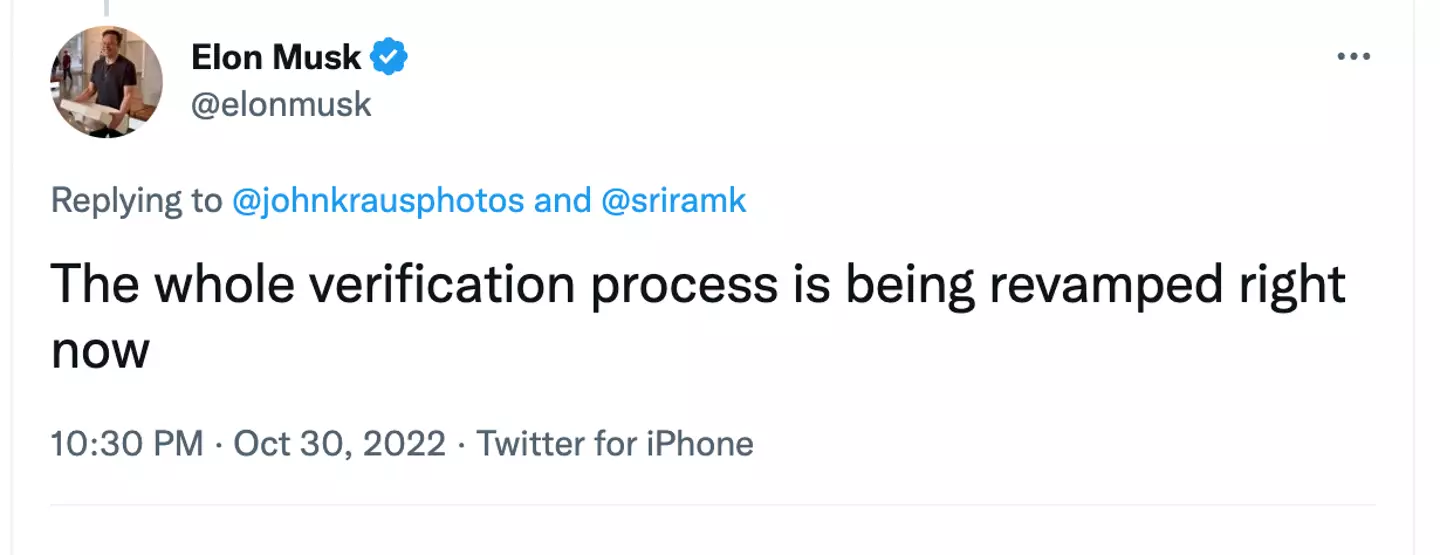Click the blue verified badge icon
1440x555 pixels.
(389, 58)
